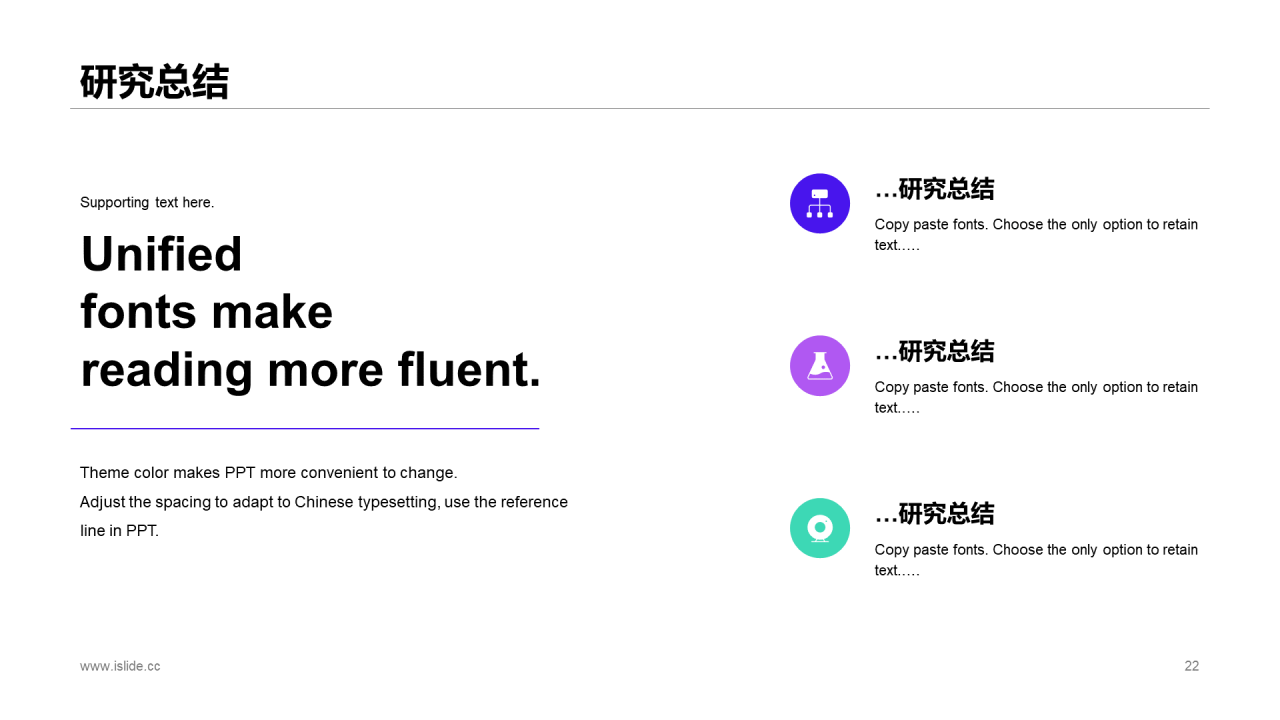Select the 'Supporting text here.' line
This screenshot has height=720, width=1280.
click(x=147, y=202)
